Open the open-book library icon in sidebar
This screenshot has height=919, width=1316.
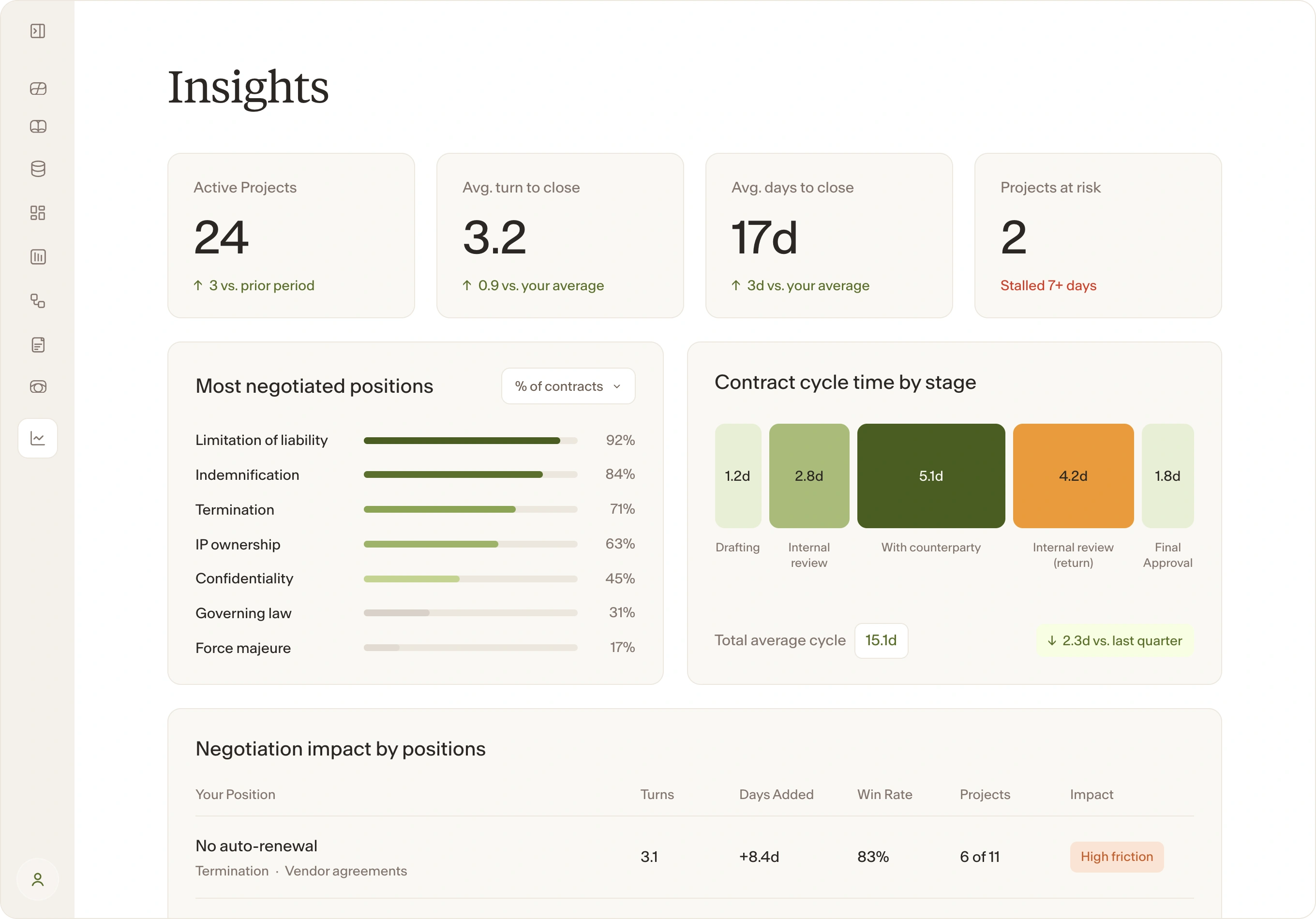coord(38,127)
